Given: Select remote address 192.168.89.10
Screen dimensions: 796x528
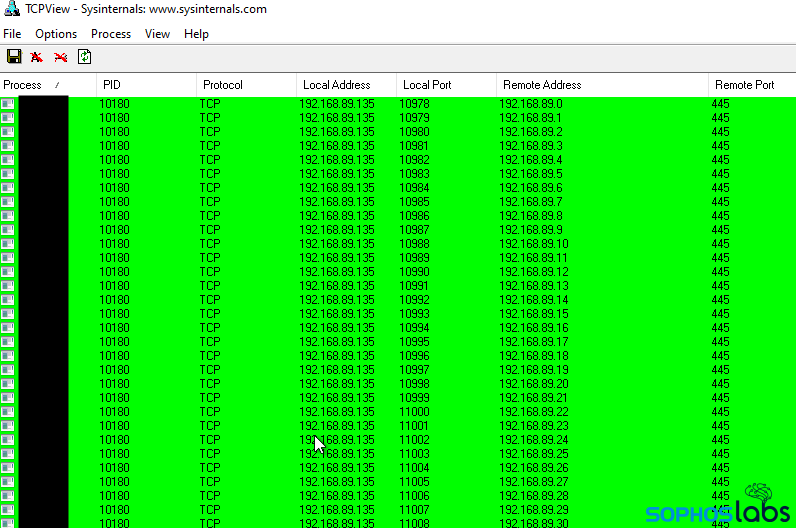Looking at the screenshot, I should coord(534,244).
